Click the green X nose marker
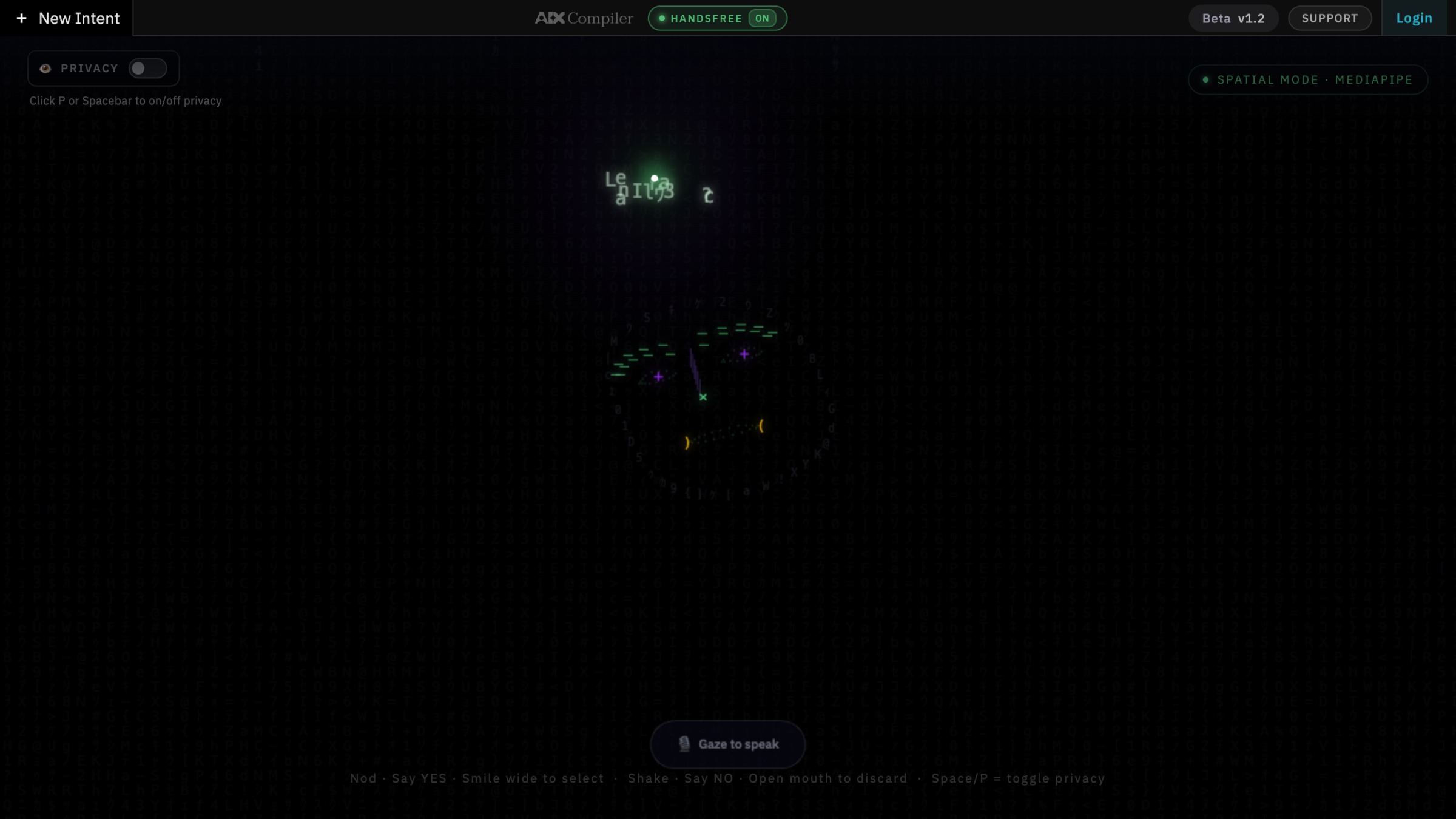1456x819 pixels. pos(703,397)
